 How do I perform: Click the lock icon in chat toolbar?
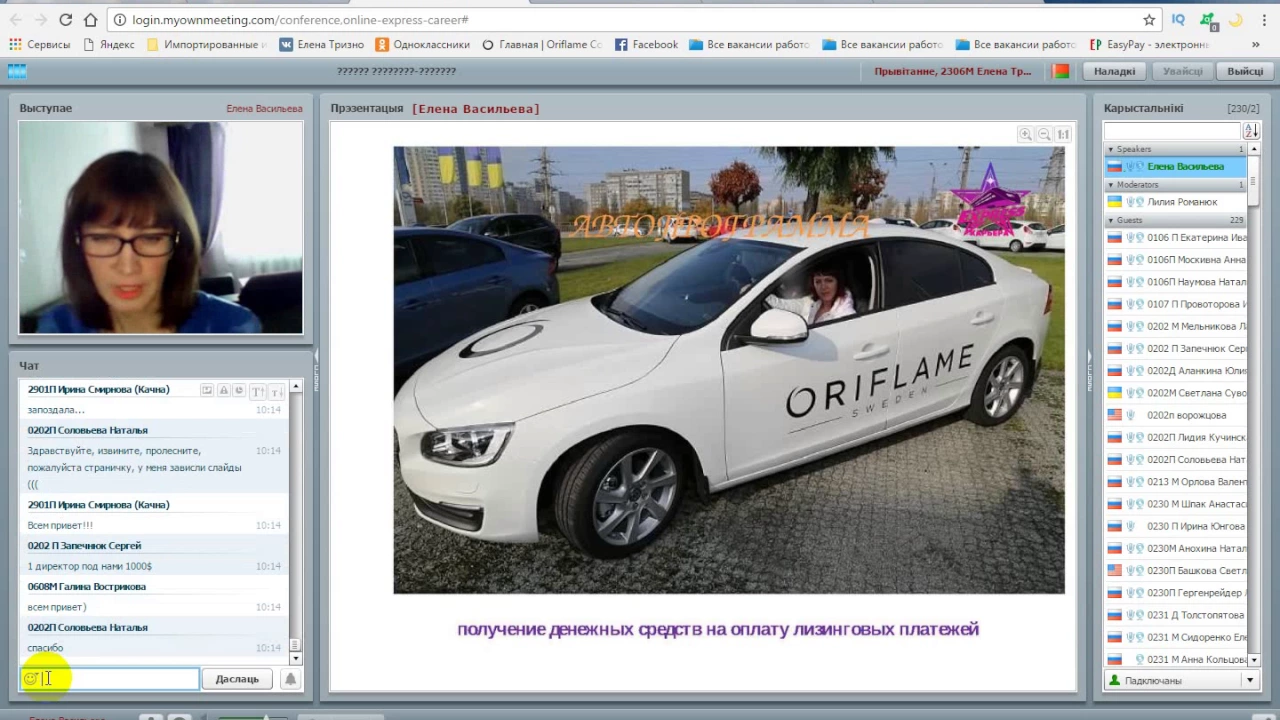[223, 390]
